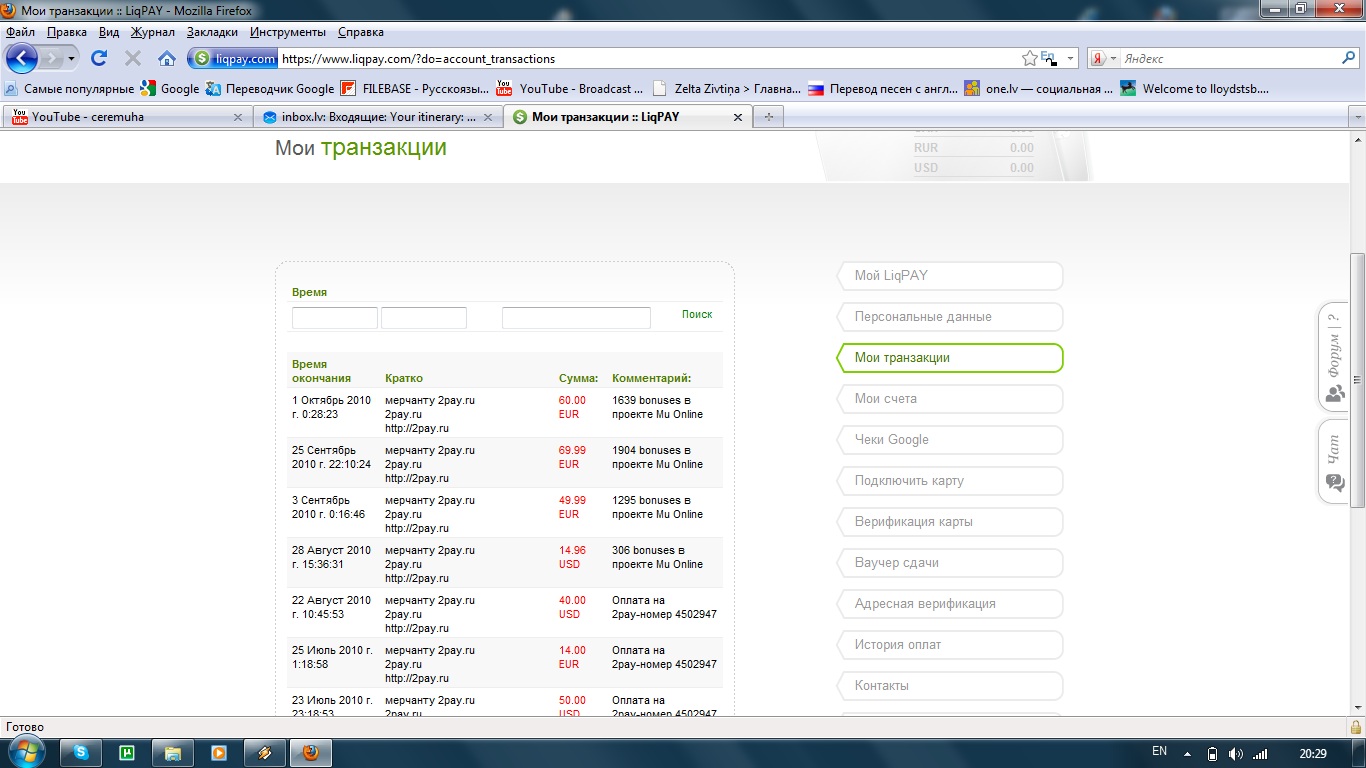Open Zelta Zivtiņa bookmark
1366x768 pixels.
click(x=727, y=88)
